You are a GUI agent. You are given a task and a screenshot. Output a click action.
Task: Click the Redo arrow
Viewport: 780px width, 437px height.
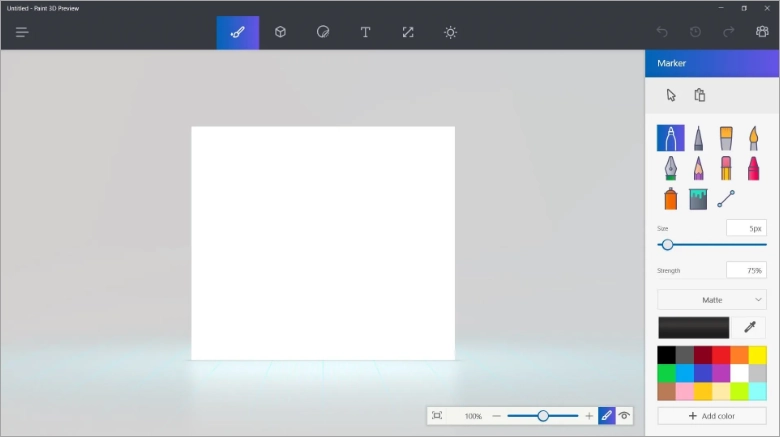[728, 32]
